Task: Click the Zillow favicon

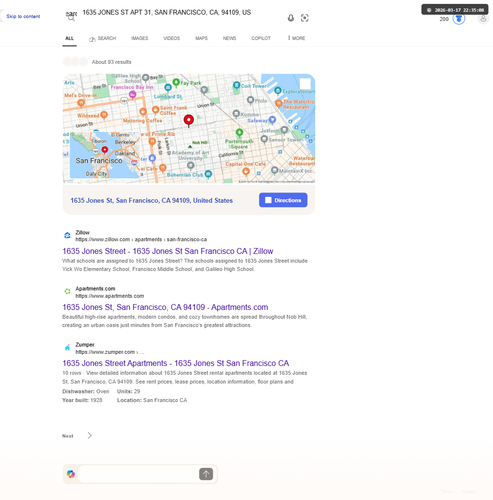Action: [x=67, y=235]
